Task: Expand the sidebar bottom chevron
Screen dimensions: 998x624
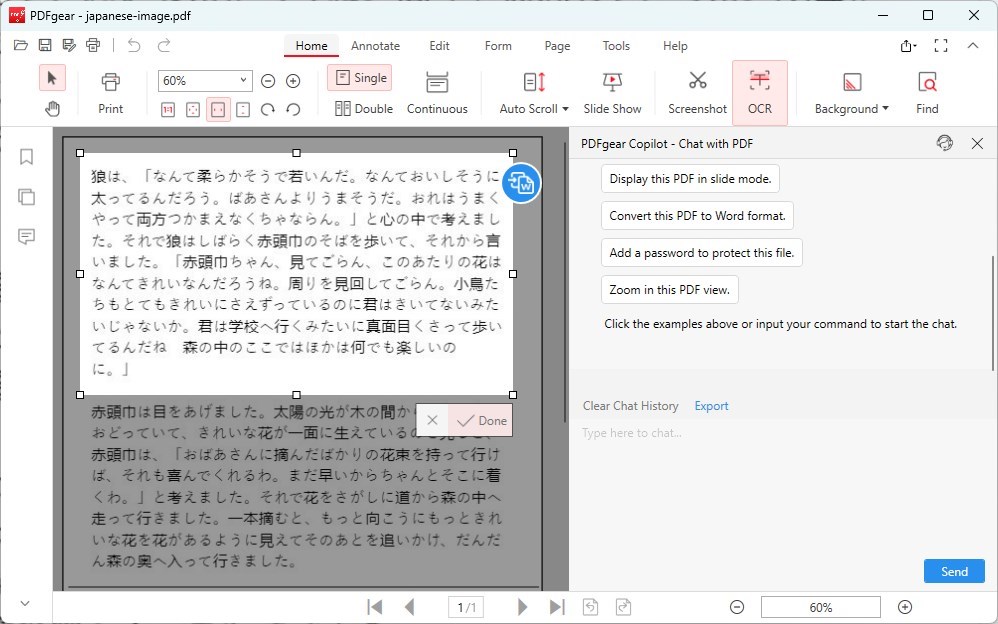Action: 25,603
